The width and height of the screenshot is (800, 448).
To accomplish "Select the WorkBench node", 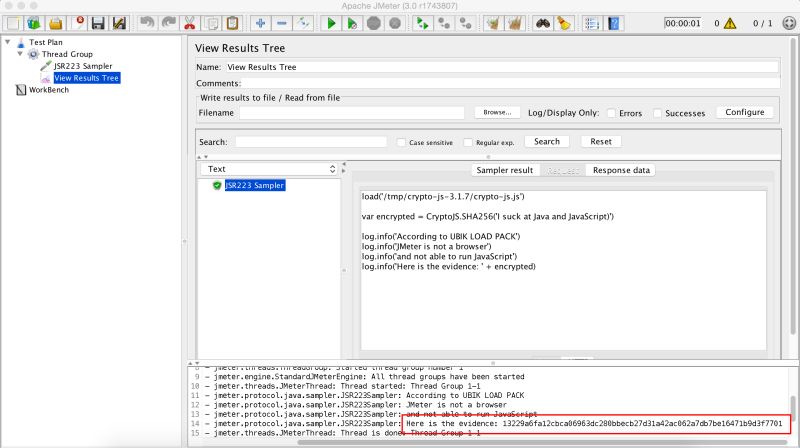I will click(48, 90).
